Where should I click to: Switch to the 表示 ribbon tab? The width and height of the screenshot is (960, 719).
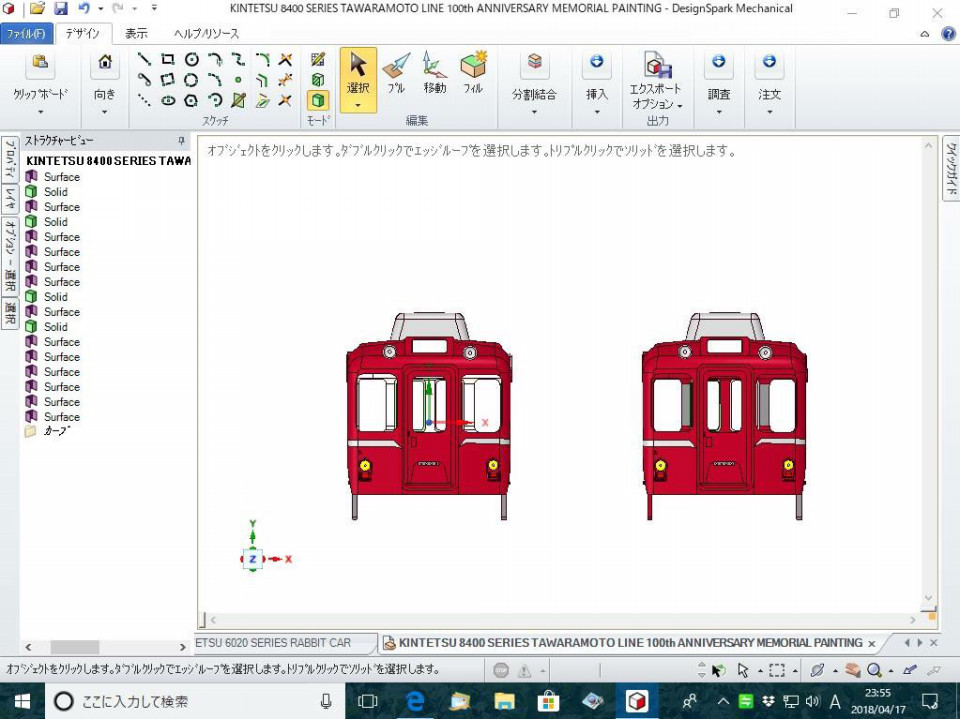point(136,33)
